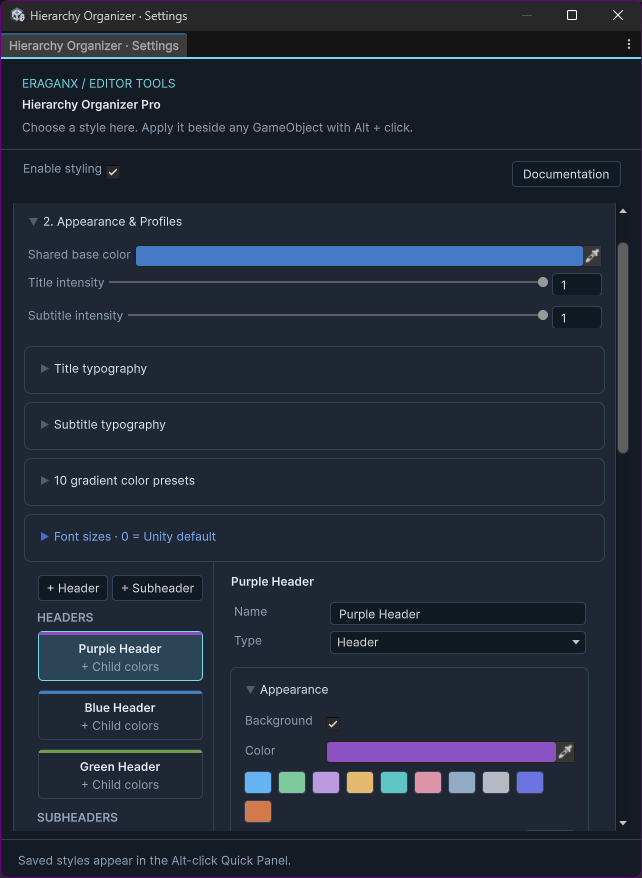
Task: Click the Unity cube icon in the title bar
Action: pyautogui.click(x=17, y=15)
